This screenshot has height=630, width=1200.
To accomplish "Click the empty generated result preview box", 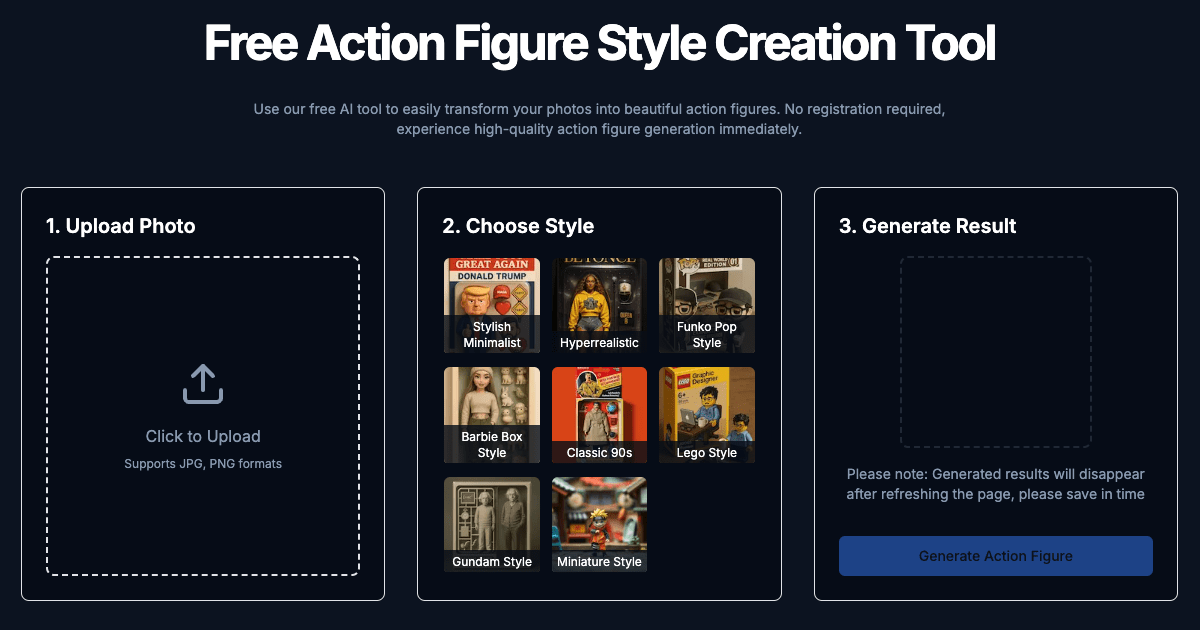I will [996, 352].
